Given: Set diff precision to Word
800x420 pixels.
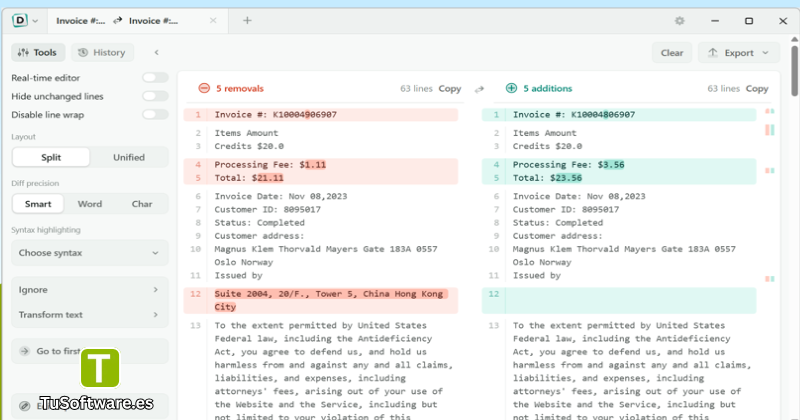Looking at the screenshot, I should click(90, 204).
